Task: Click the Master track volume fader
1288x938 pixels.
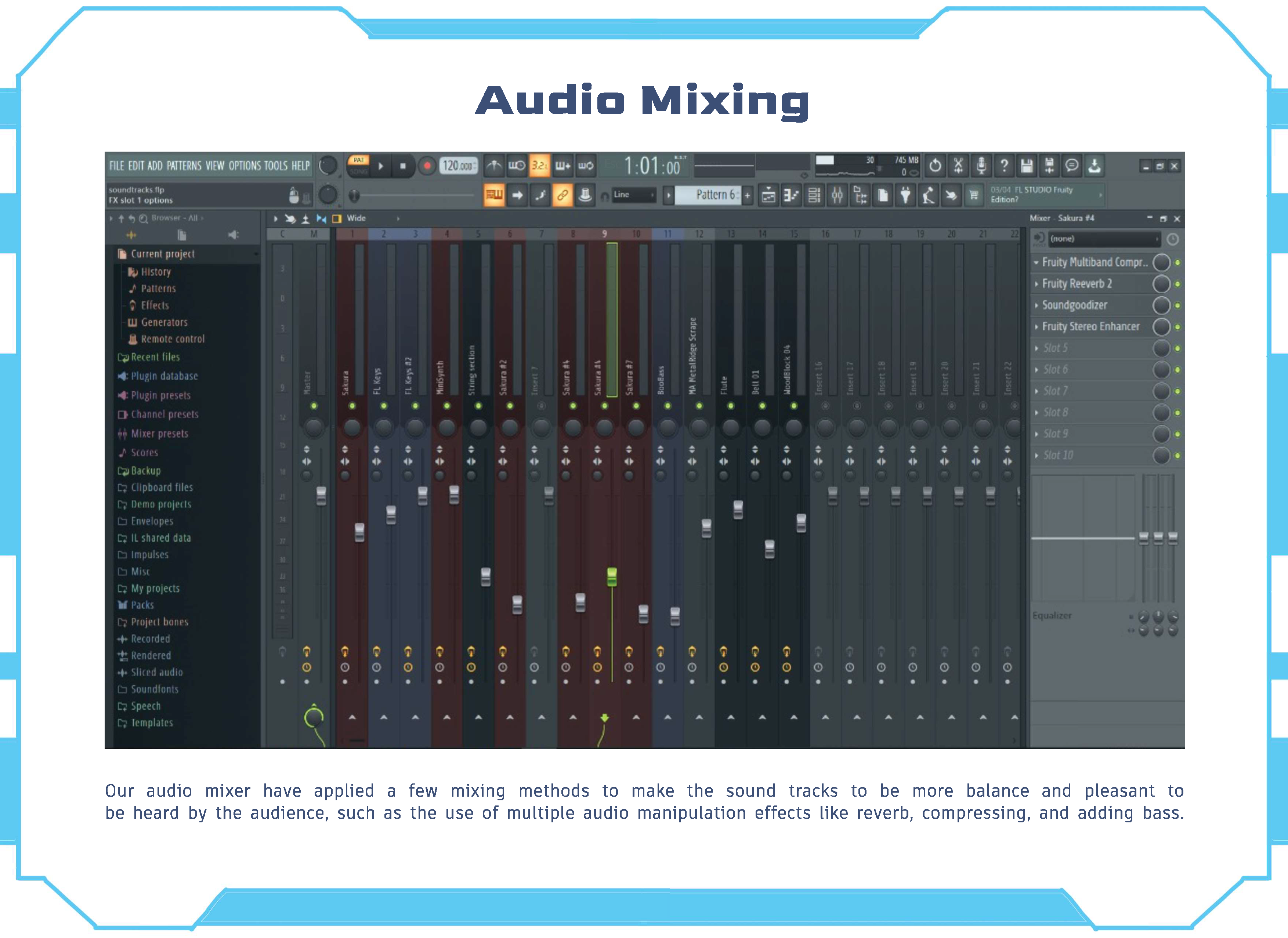Action: click(x=321, y=496)
